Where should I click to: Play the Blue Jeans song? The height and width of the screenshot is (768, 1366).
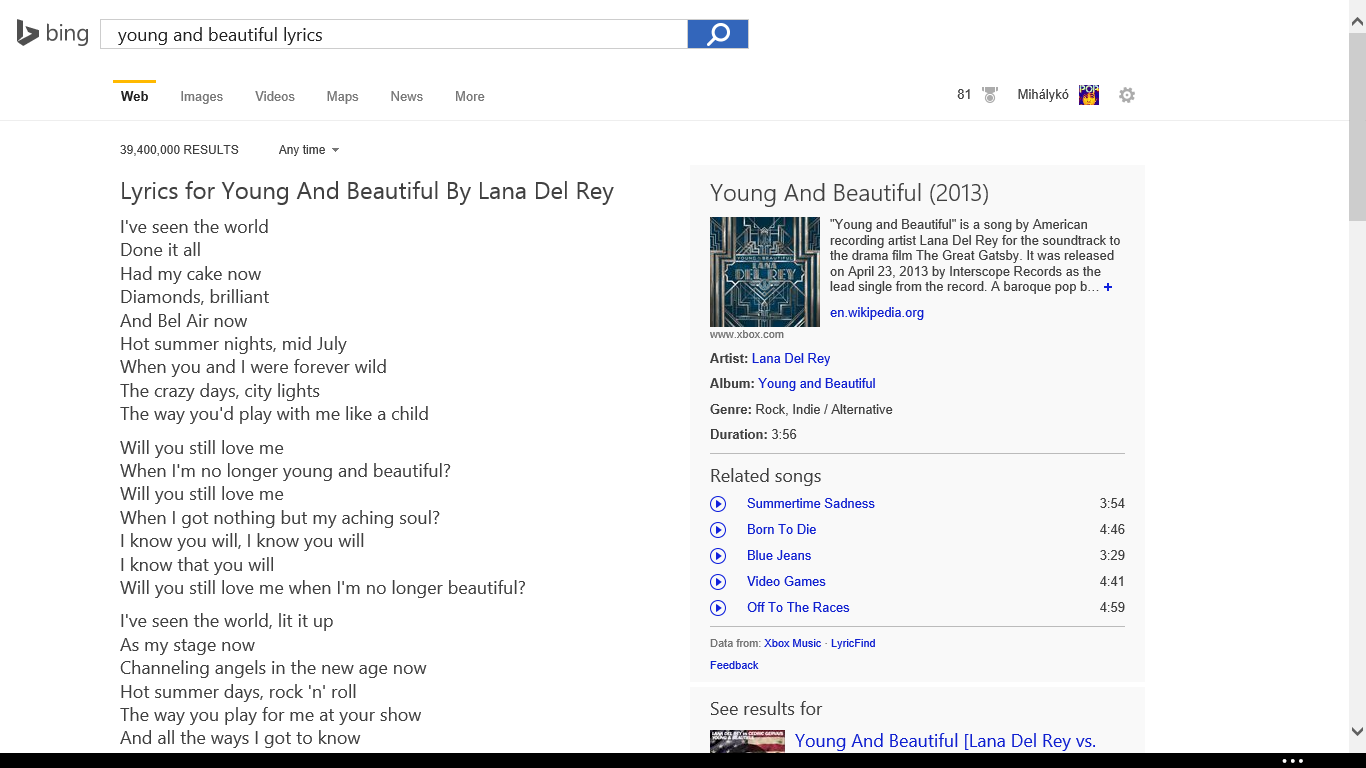[x=718, y=556]
